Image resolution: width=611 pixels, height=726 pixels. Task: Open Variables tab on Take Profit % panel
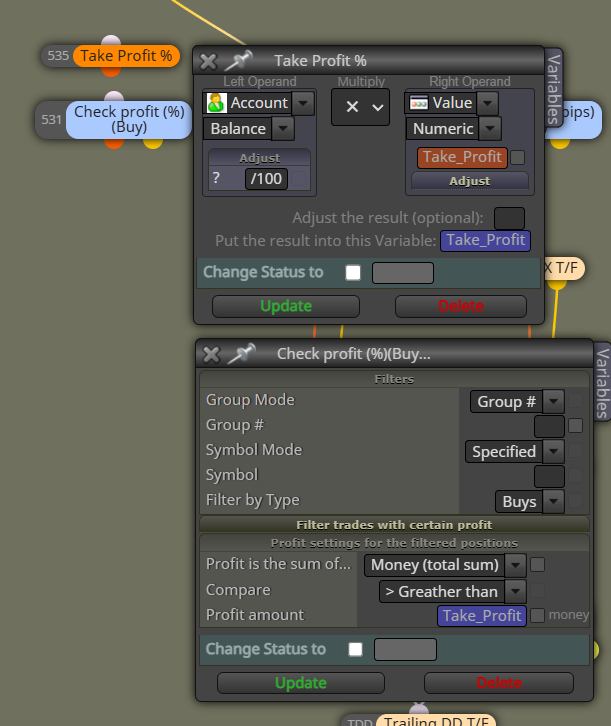pos(554,88)
